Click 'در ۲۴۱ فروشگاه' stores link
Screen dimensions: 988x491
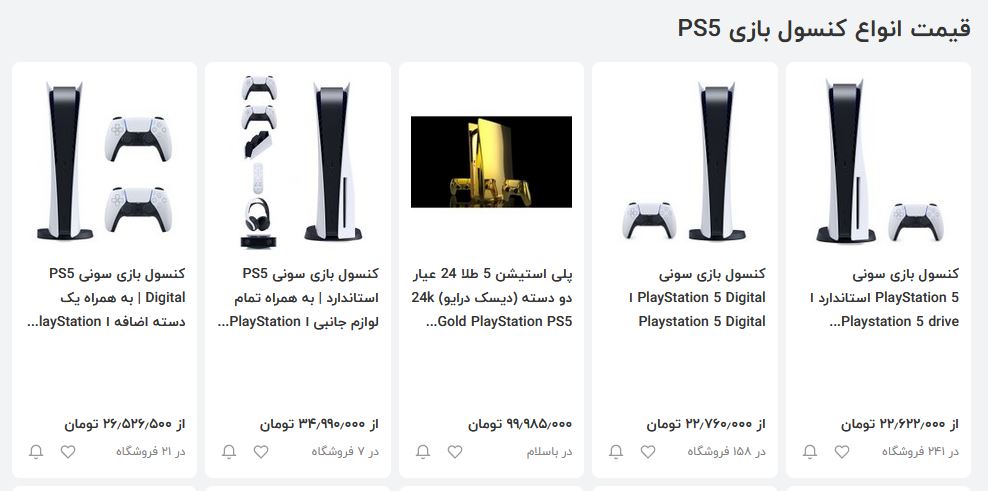point(920,452)
